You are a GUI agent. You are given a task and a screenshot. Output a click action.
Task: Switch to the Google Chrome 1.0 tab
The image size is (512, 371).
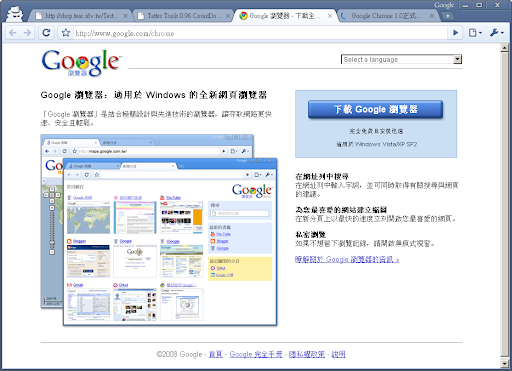tap(387, 16)
